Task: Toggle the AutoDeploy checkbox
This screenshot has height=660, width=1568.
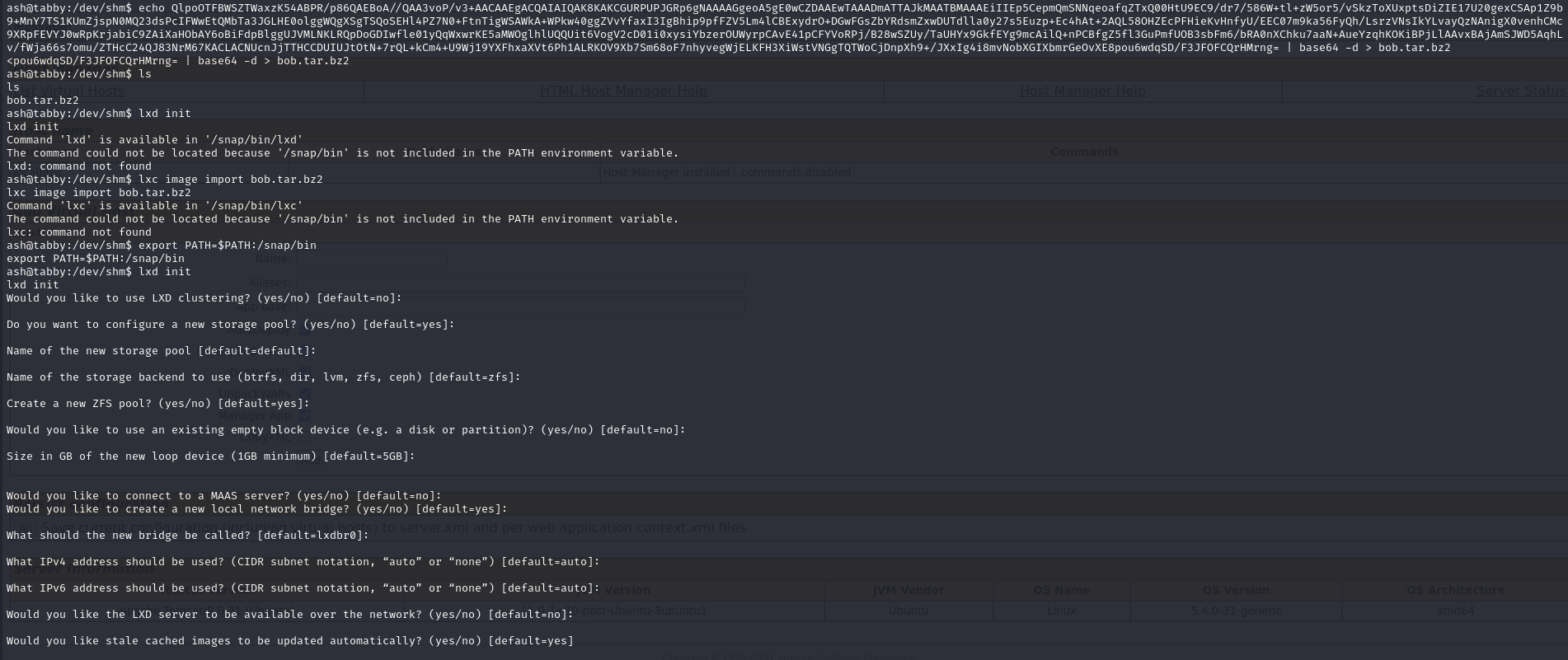Action: 305,330
